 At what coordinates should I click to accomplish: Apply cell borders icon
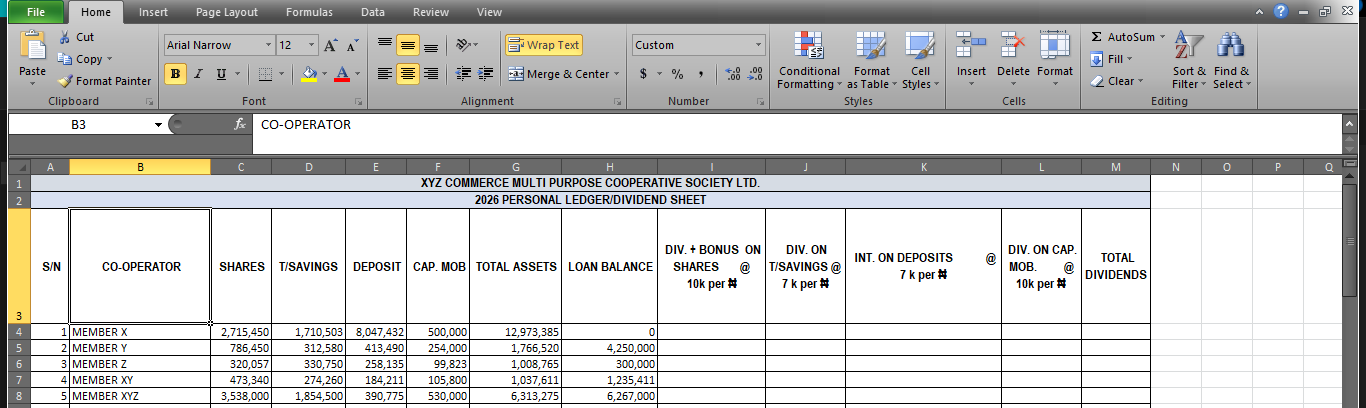coord(264,74)
